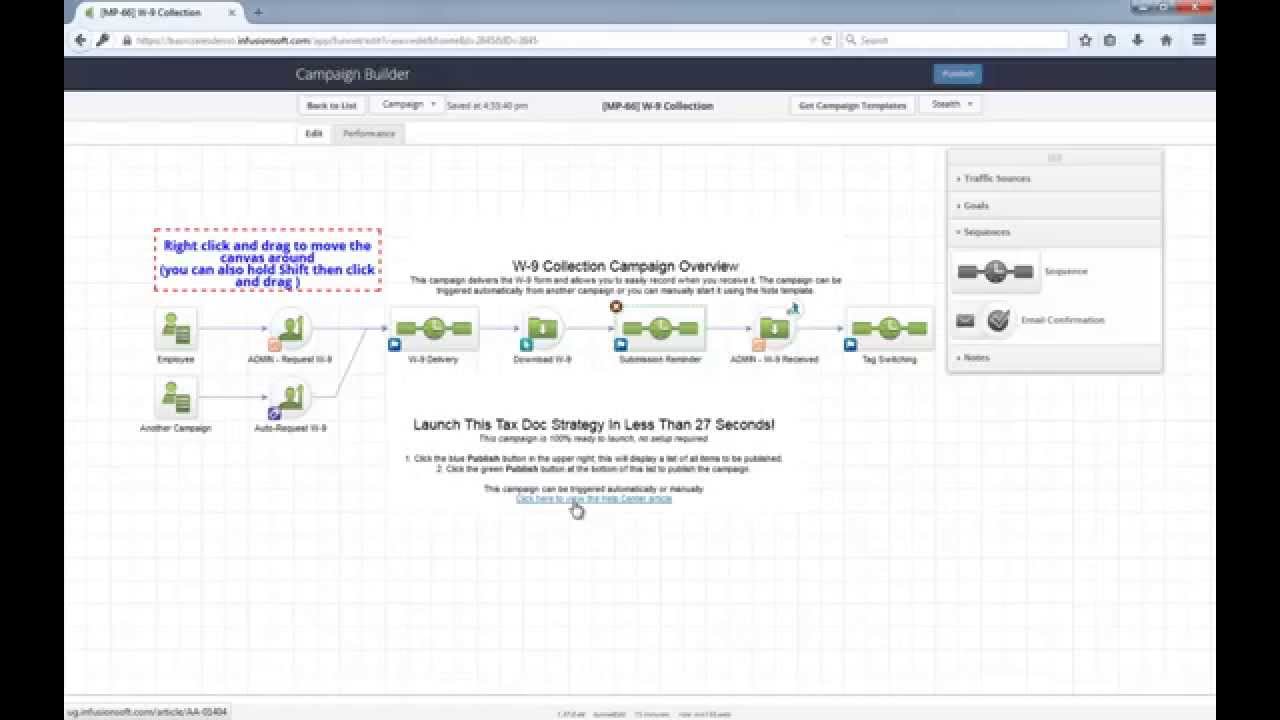Screen dimensions: 1280x720
Task: Click the Launch This Tax Doc Strategy heading
Action: pyautogui.click(x=594, y=424)
